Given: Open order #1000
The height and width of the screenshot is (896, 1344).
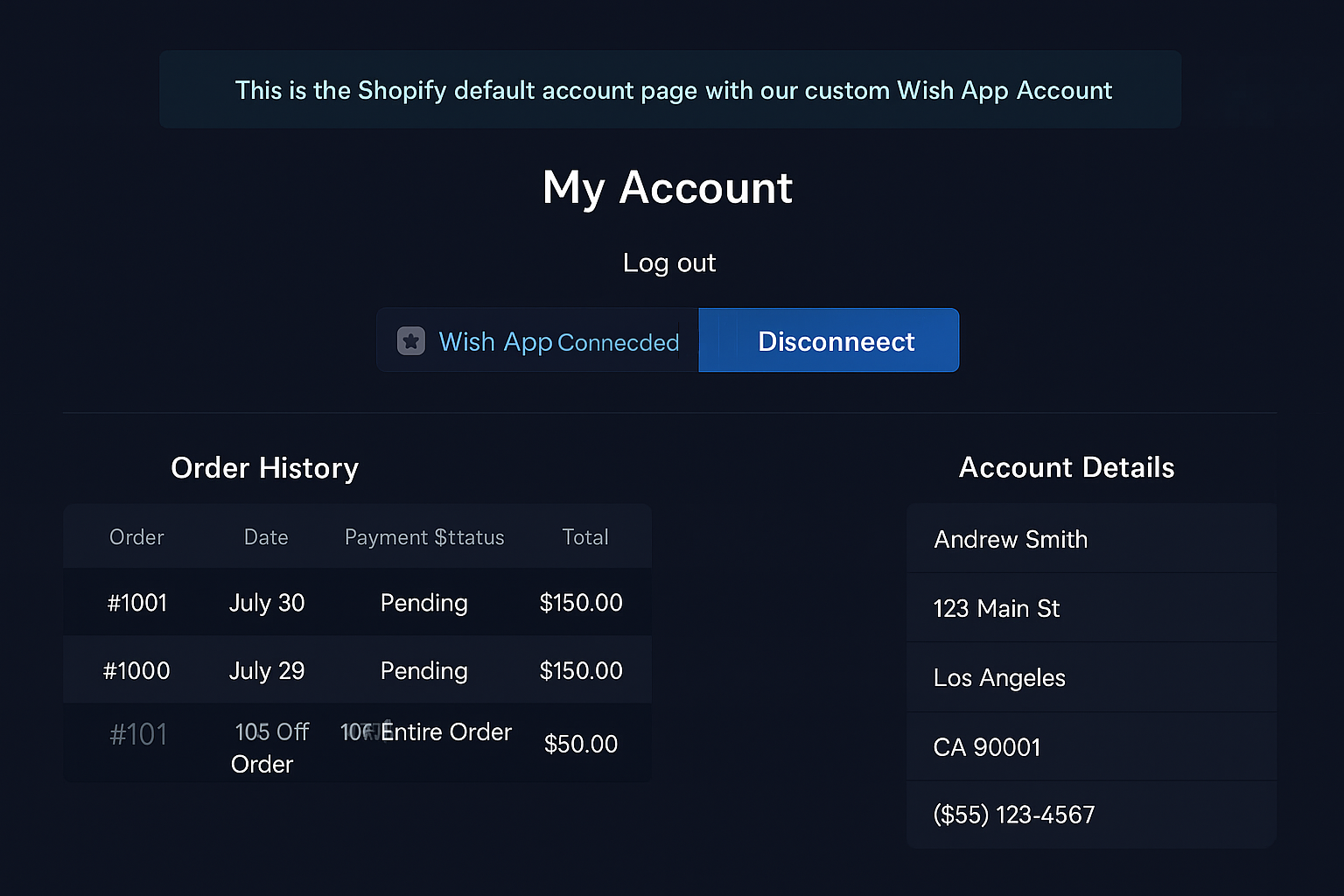Looking at the screenshot, I should pos(136,671).
